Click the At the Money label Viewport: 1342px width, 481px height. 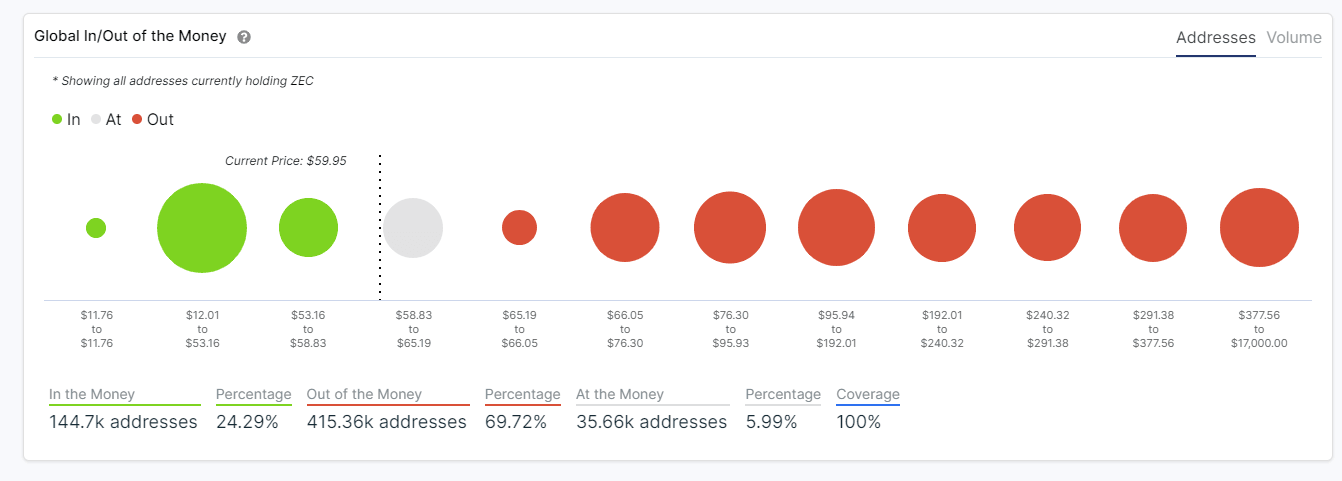click(x=620, y=394)
